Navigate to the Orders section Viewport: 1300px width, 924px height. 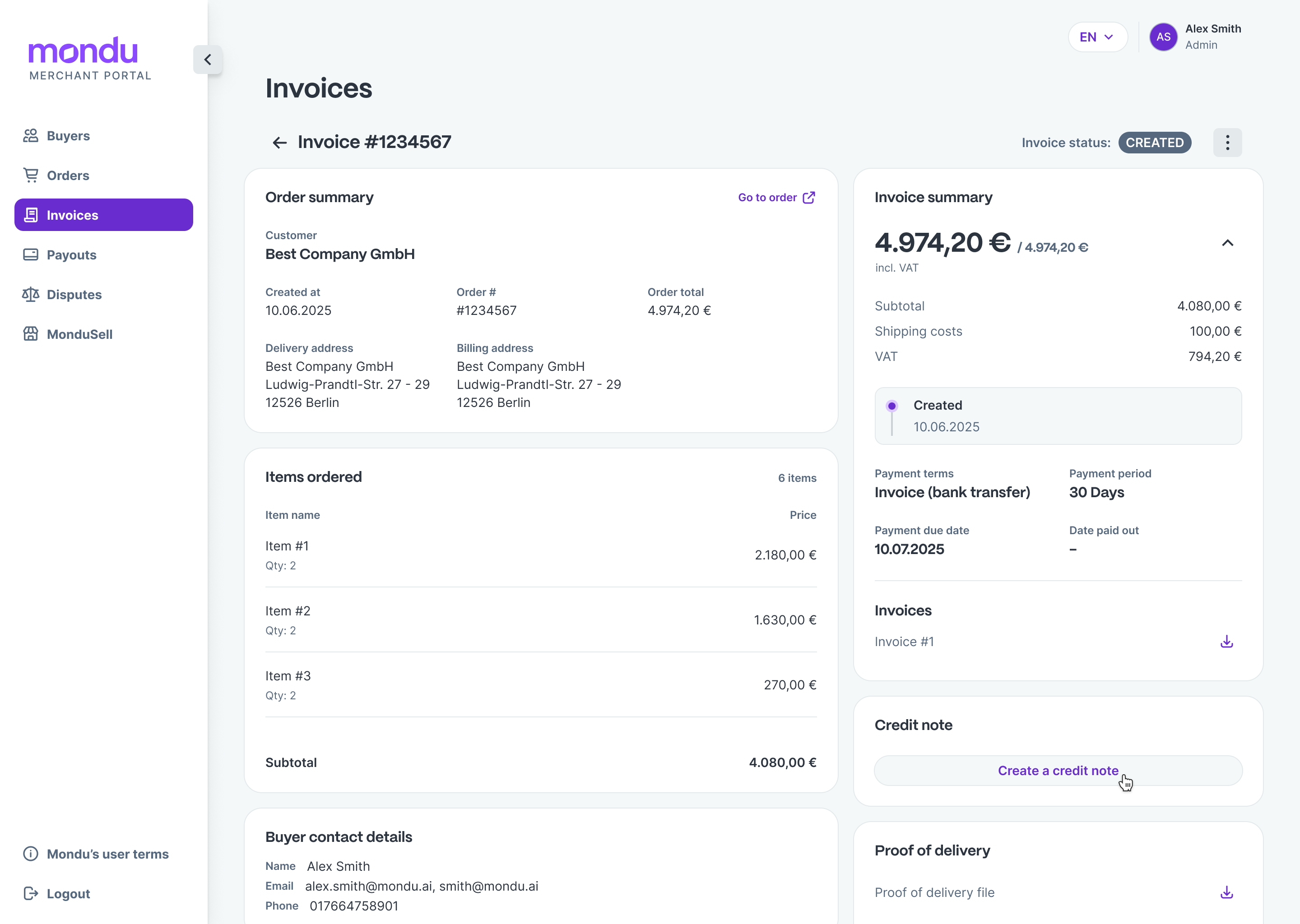coord(68,176)
